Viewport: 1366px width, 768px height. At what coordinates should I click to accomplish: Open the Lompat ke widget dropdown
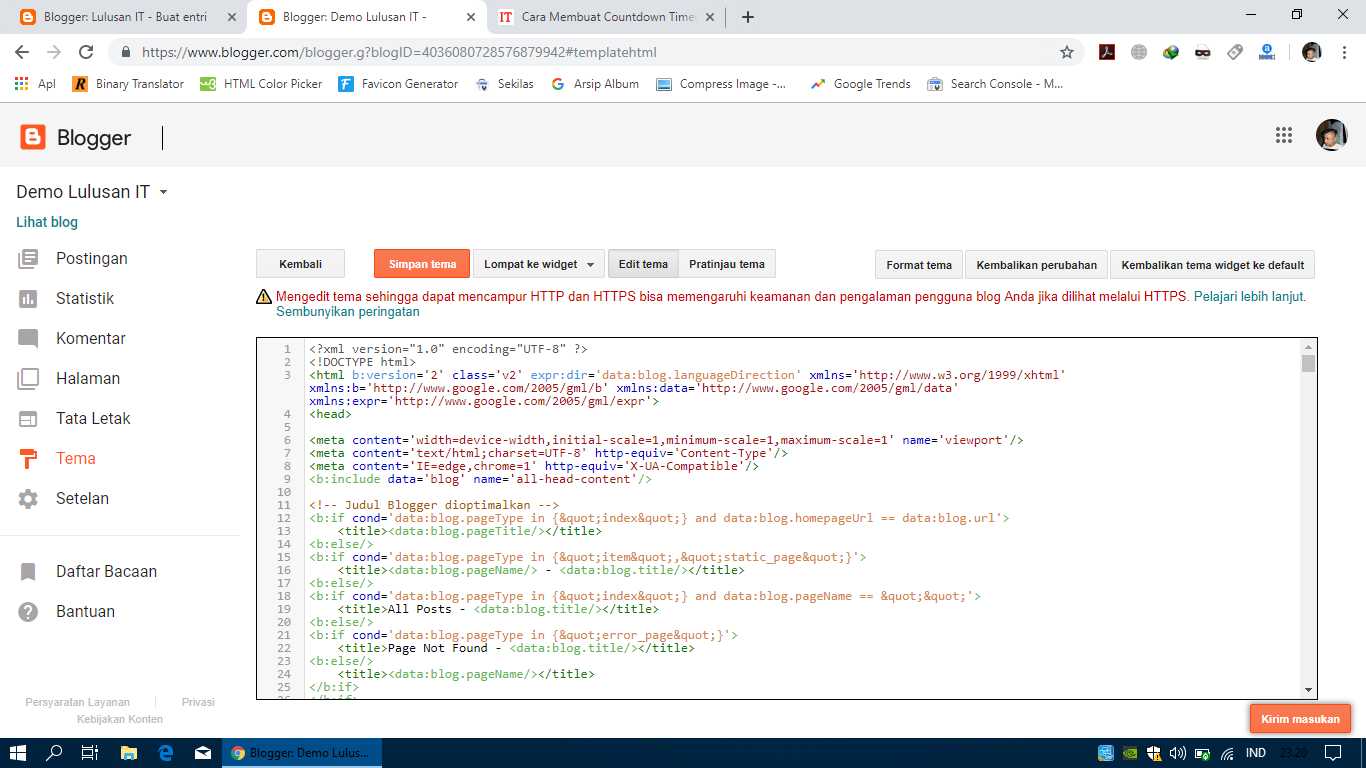539,264
